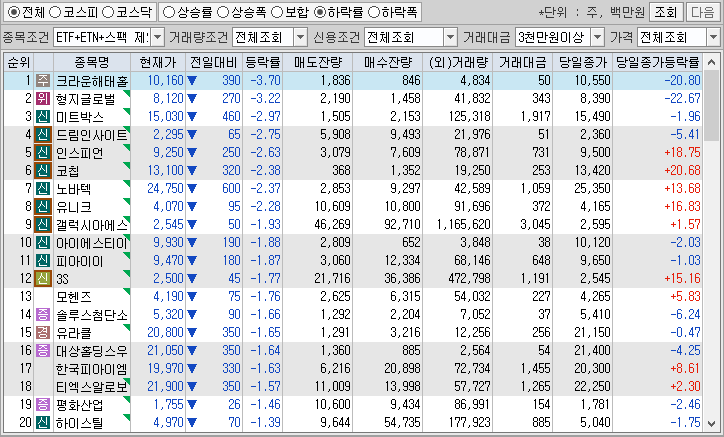Click 코칩 closing change +20.68

(x=682, y=170)
